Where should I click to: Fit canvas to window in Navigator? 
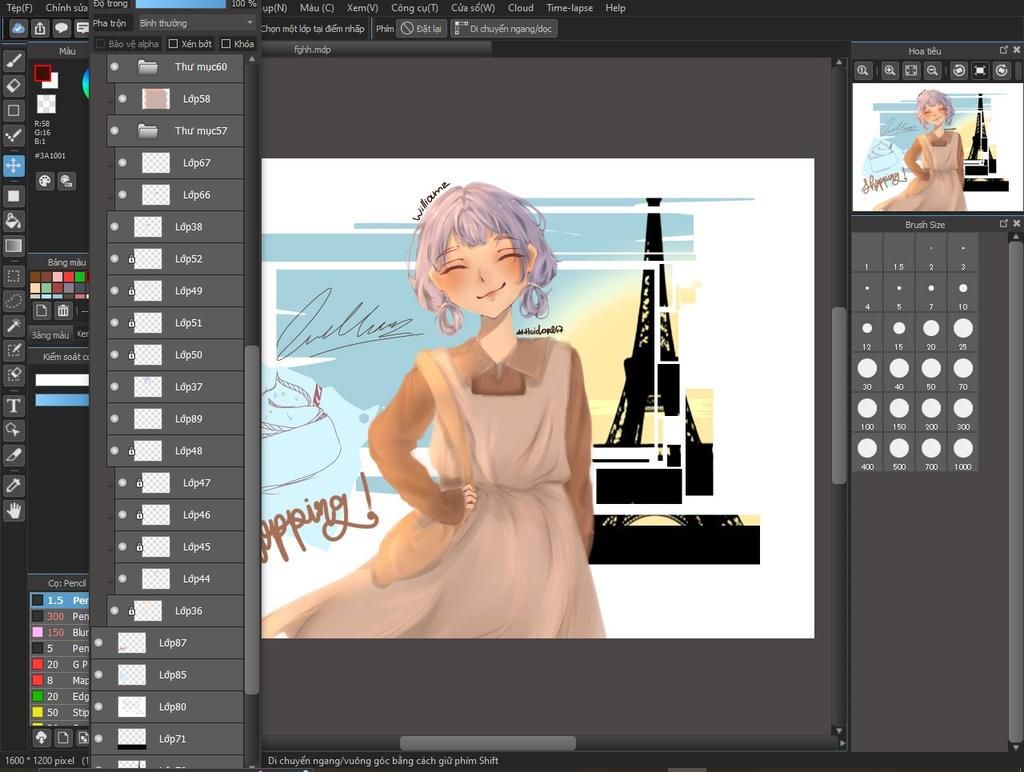tap(911, 71)
